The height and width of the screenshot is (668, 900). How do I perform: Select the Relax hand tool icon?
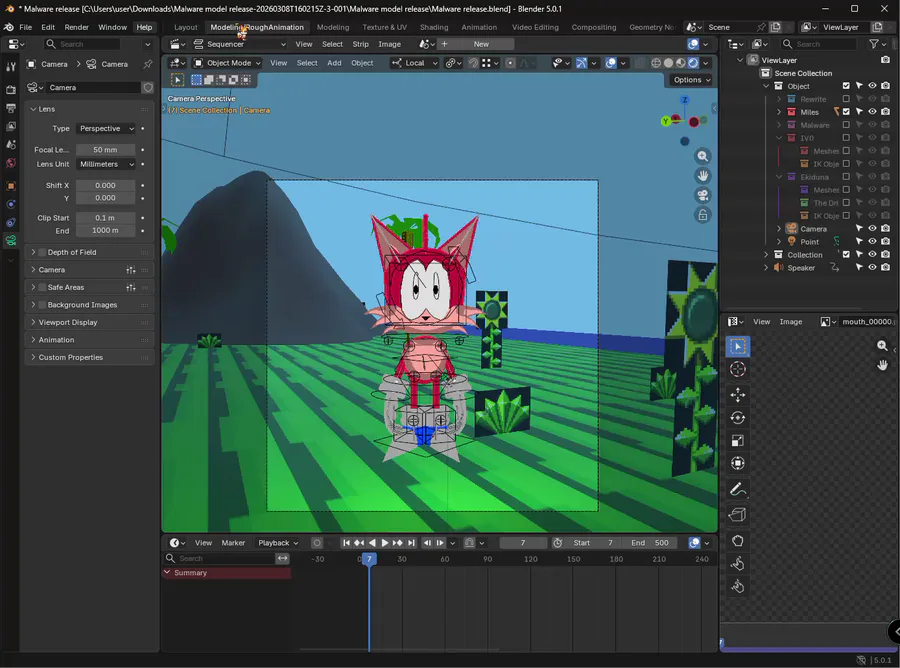738,564
